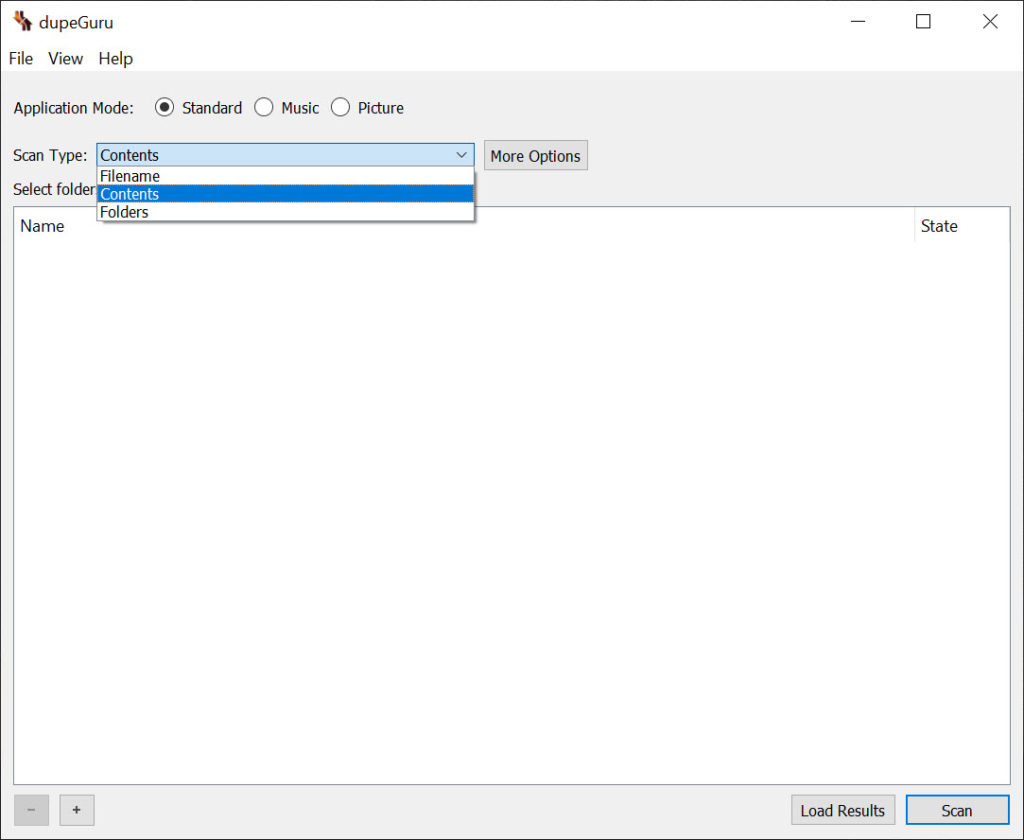
Task: Click the Load Results button
Action: pos(843,811)
